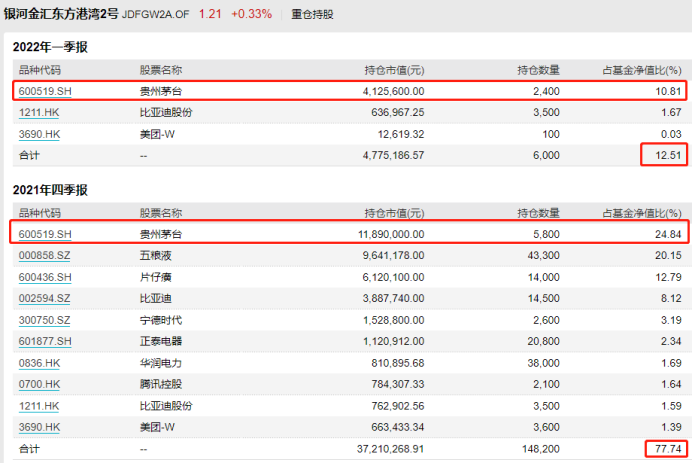Open the 1211.HK link in 2021年四季报
Image resolution: width=693 pixels, height=463 pixels.
point(40,406)
